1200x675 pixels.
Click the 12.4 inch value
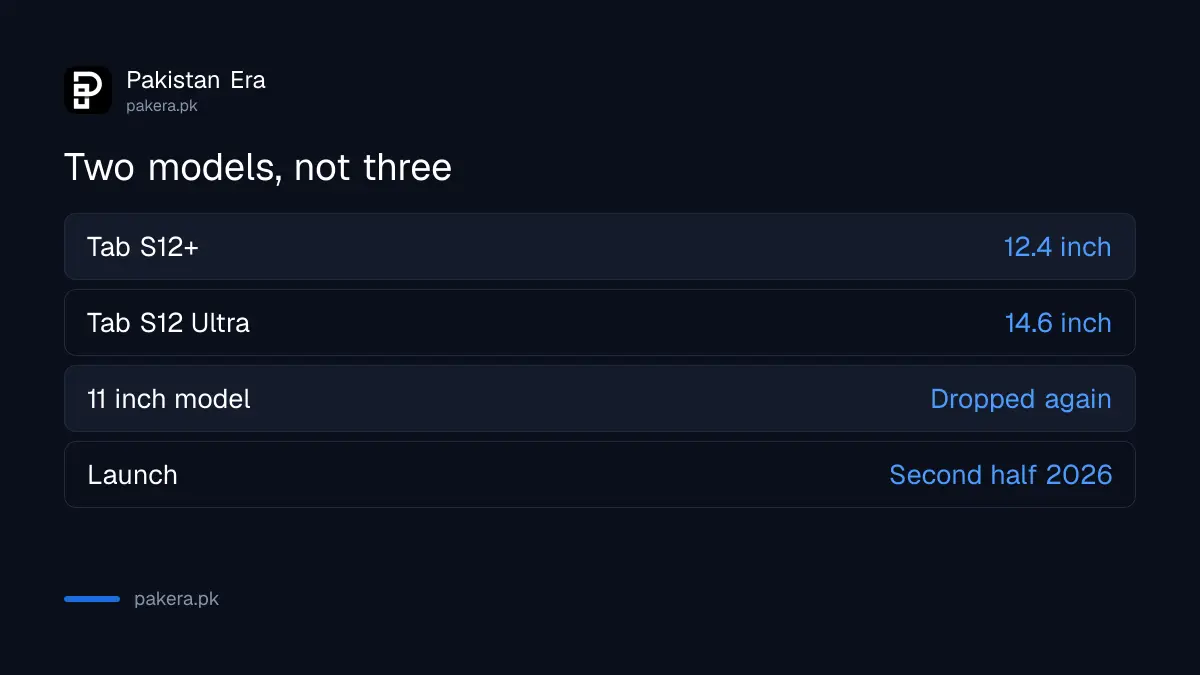tap(1058, 247)
